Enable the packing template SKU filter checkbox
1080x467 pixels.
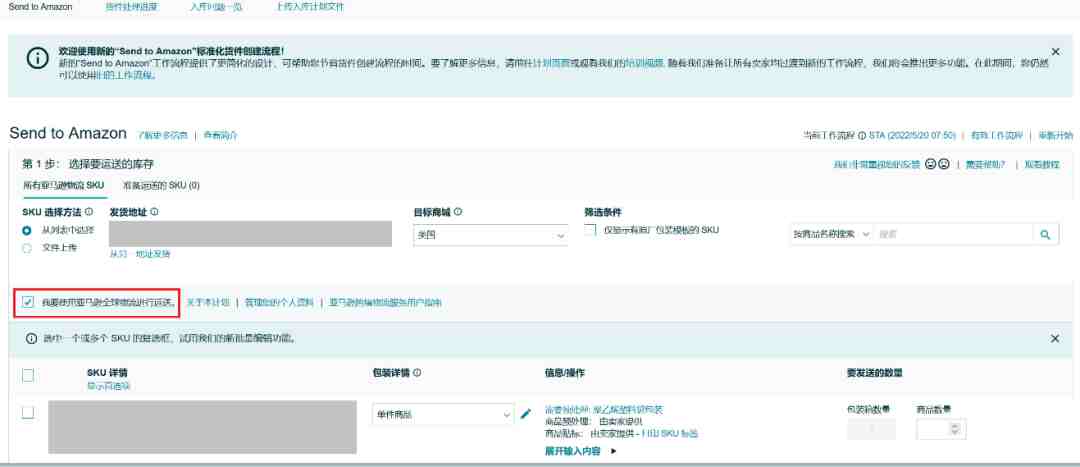[591, 231]
